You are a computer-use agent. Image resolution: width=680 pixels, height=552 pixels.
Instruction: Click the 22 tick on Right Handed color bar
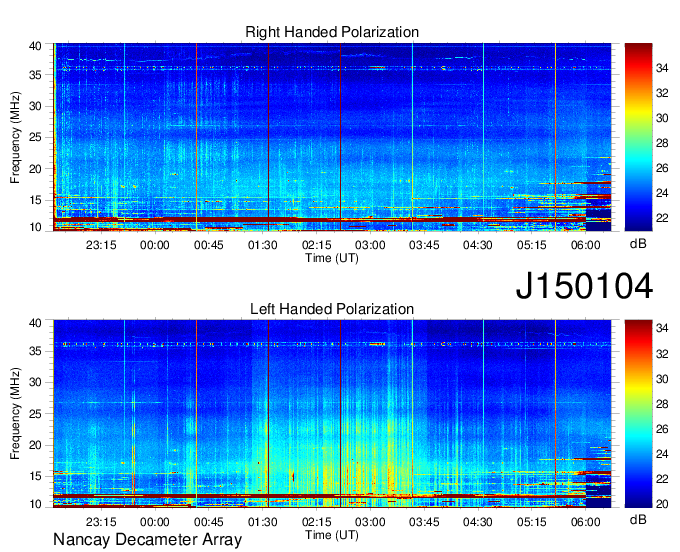click(662, 218)
